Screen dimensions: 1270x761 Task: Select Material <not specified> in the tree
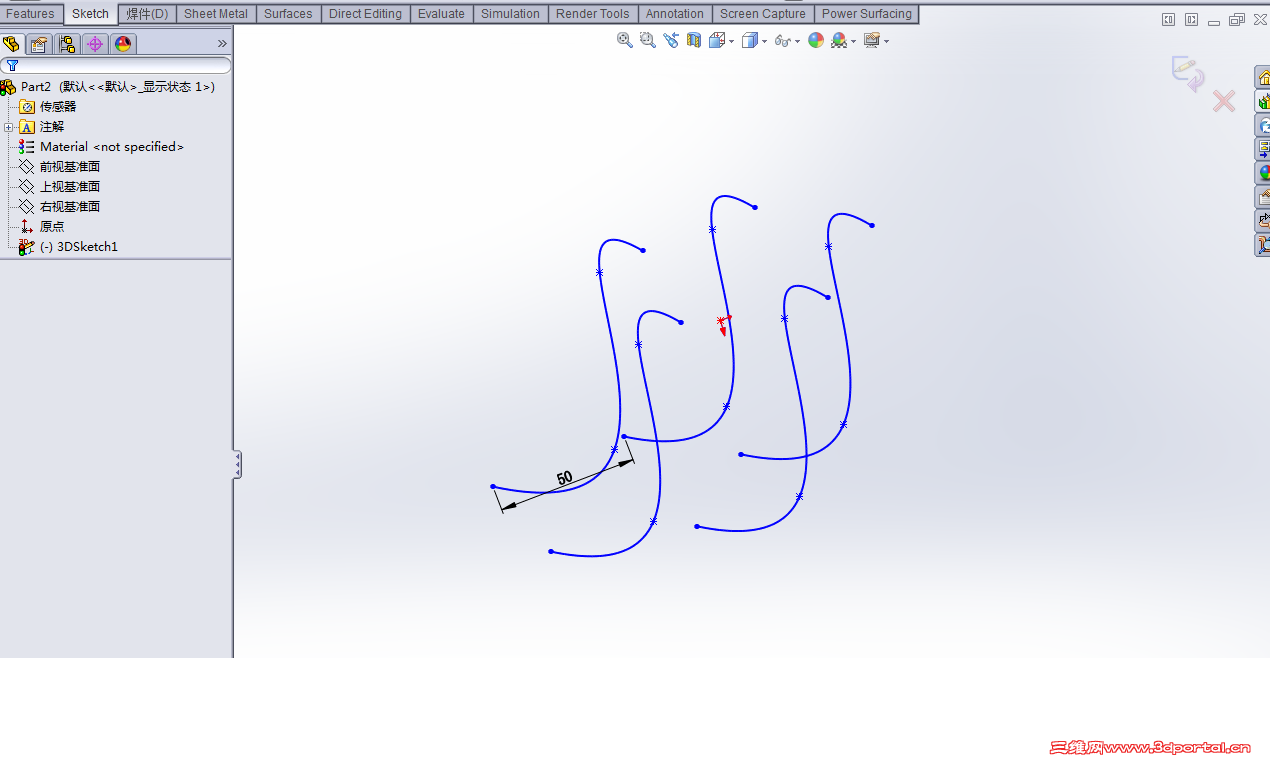click(x=102, y=146)
